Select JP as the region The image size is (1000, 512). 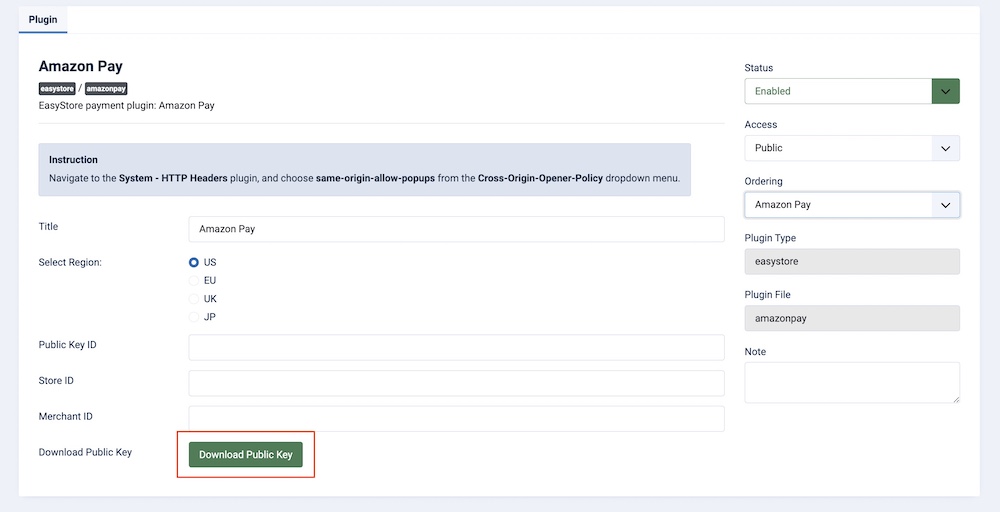[194, 317]
